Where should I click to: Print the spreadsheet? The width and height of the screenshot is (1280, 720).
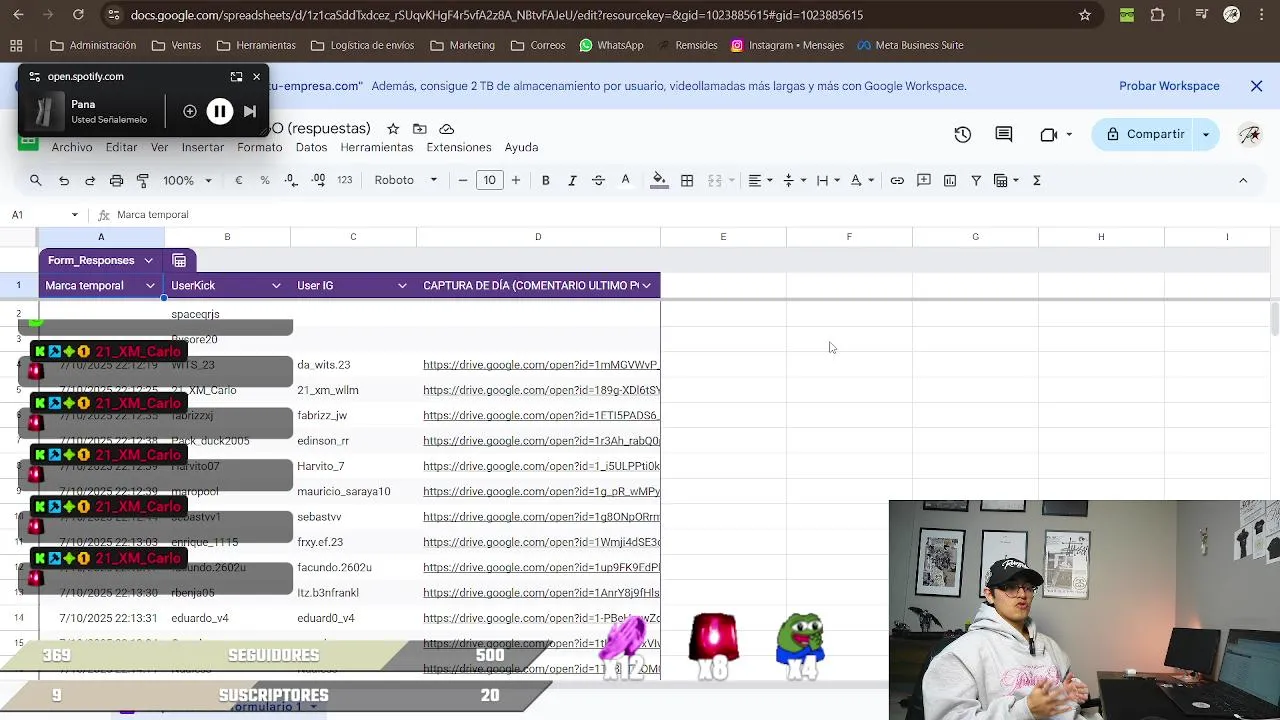tap(116, 180)
